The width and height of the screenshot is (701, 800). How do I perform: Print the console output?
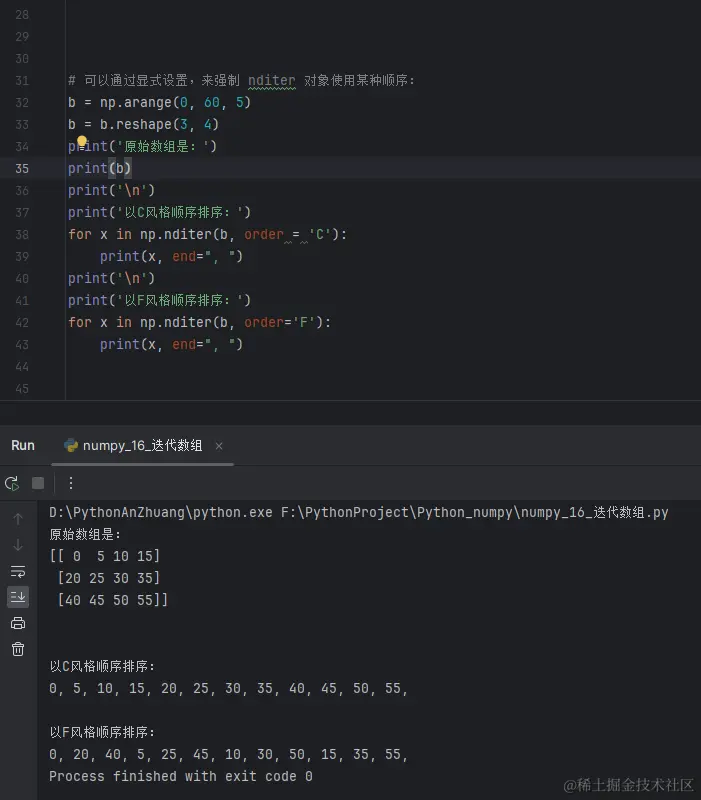coord(18,623)
